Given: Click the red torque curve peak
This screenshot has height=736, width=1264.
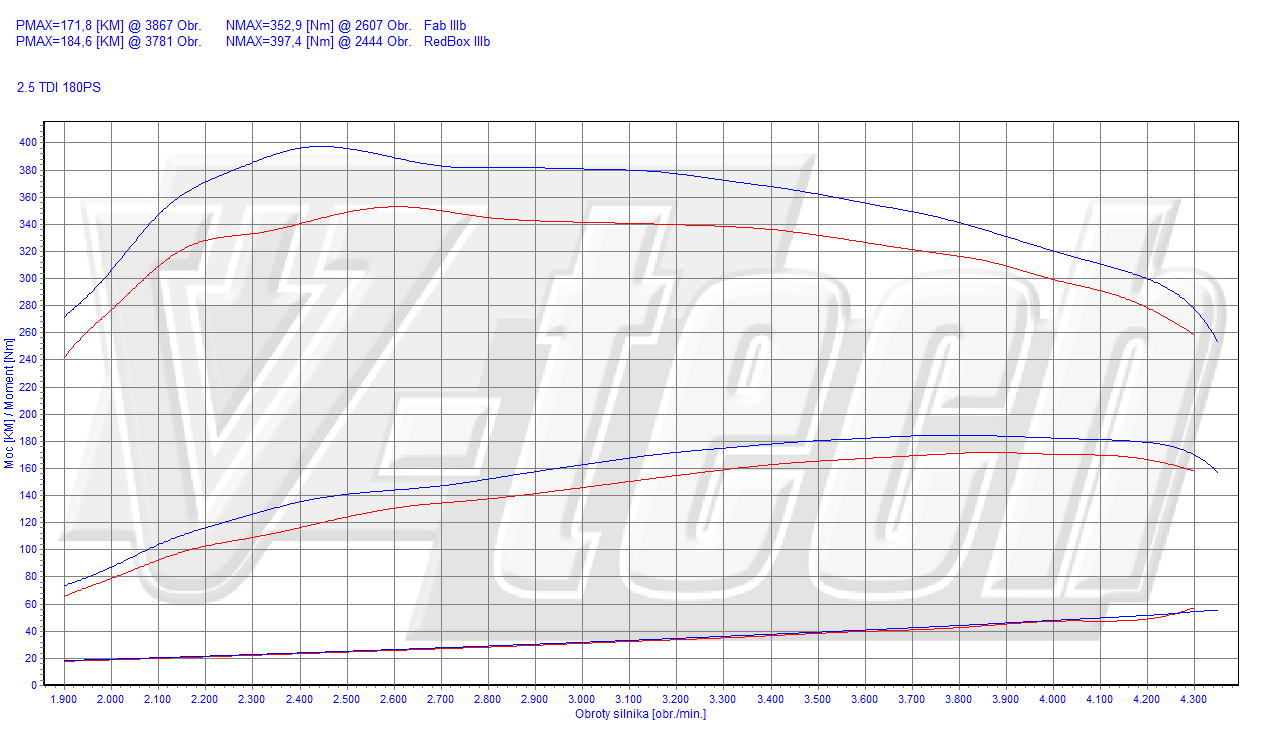Looking at the screenshot, I should click(x=397, y=206).
